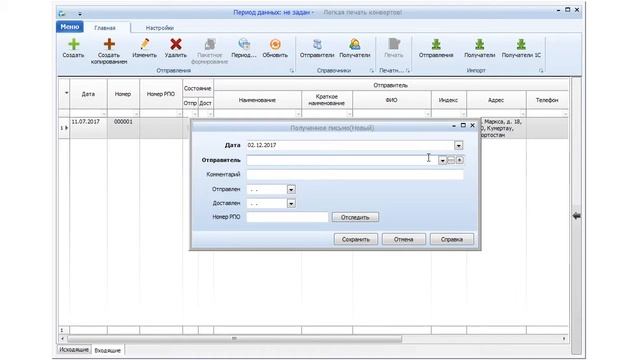This screenshot has width=640, height=360.
Task: Open Период данных dropdown in title bar
Action: pos(273,13)
